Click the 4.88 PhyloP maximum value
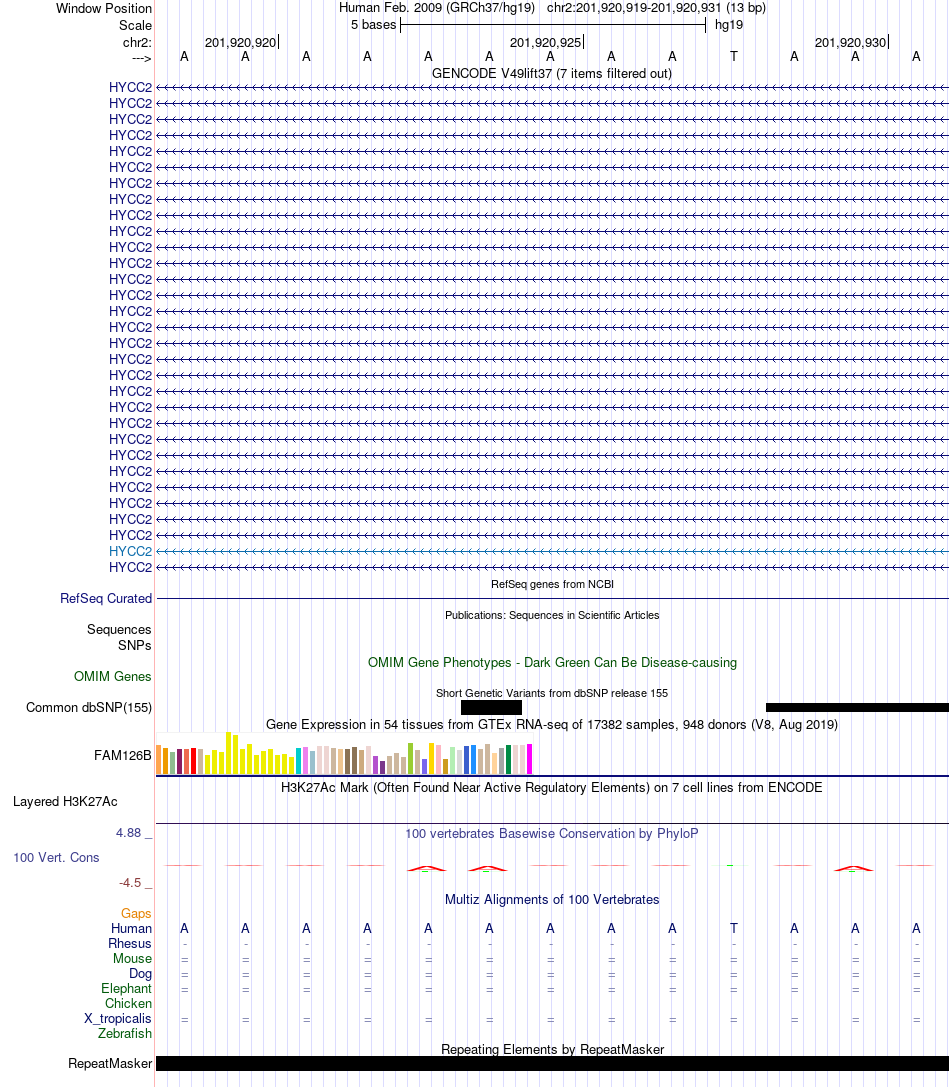The image size is (950, 1087). pos(128,833)
